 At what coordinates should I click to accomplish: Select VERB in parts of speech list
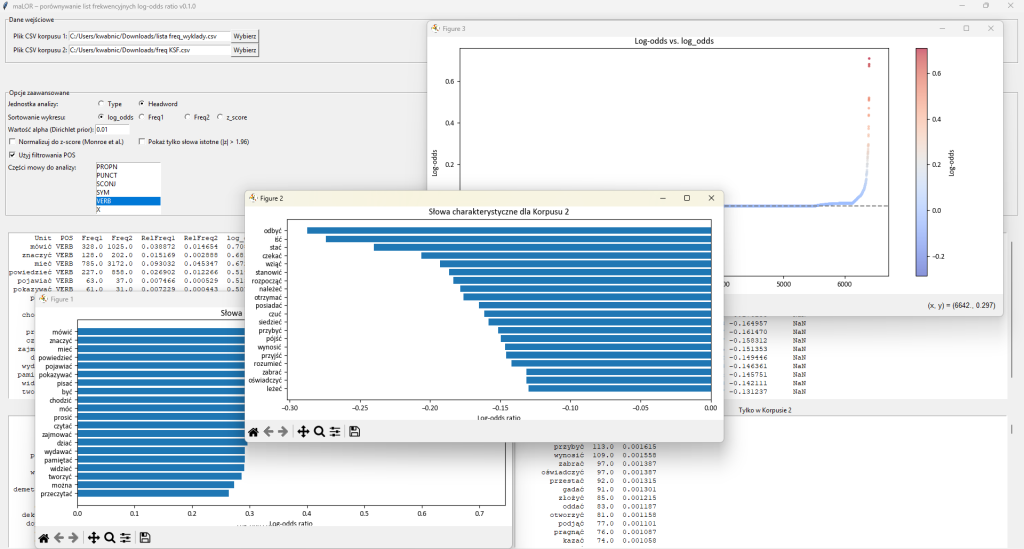pyautogui.click(x=128, y=201)
